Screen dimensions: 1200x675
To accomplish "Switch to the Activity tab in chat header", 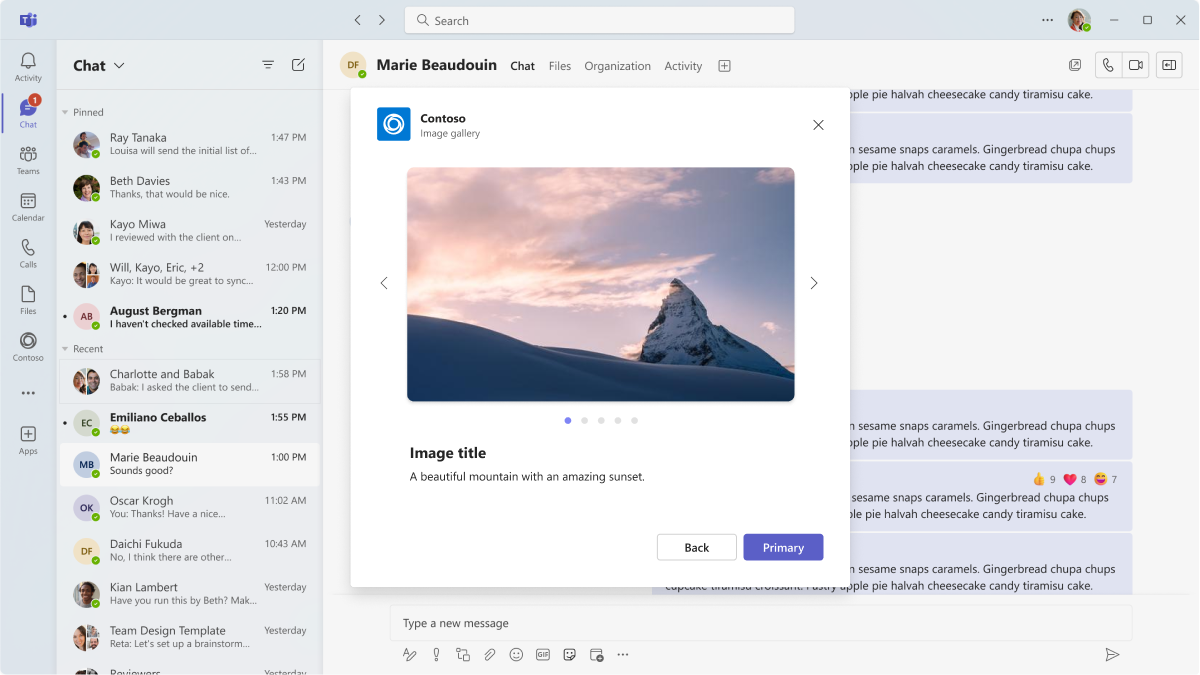I will (683, 66).
